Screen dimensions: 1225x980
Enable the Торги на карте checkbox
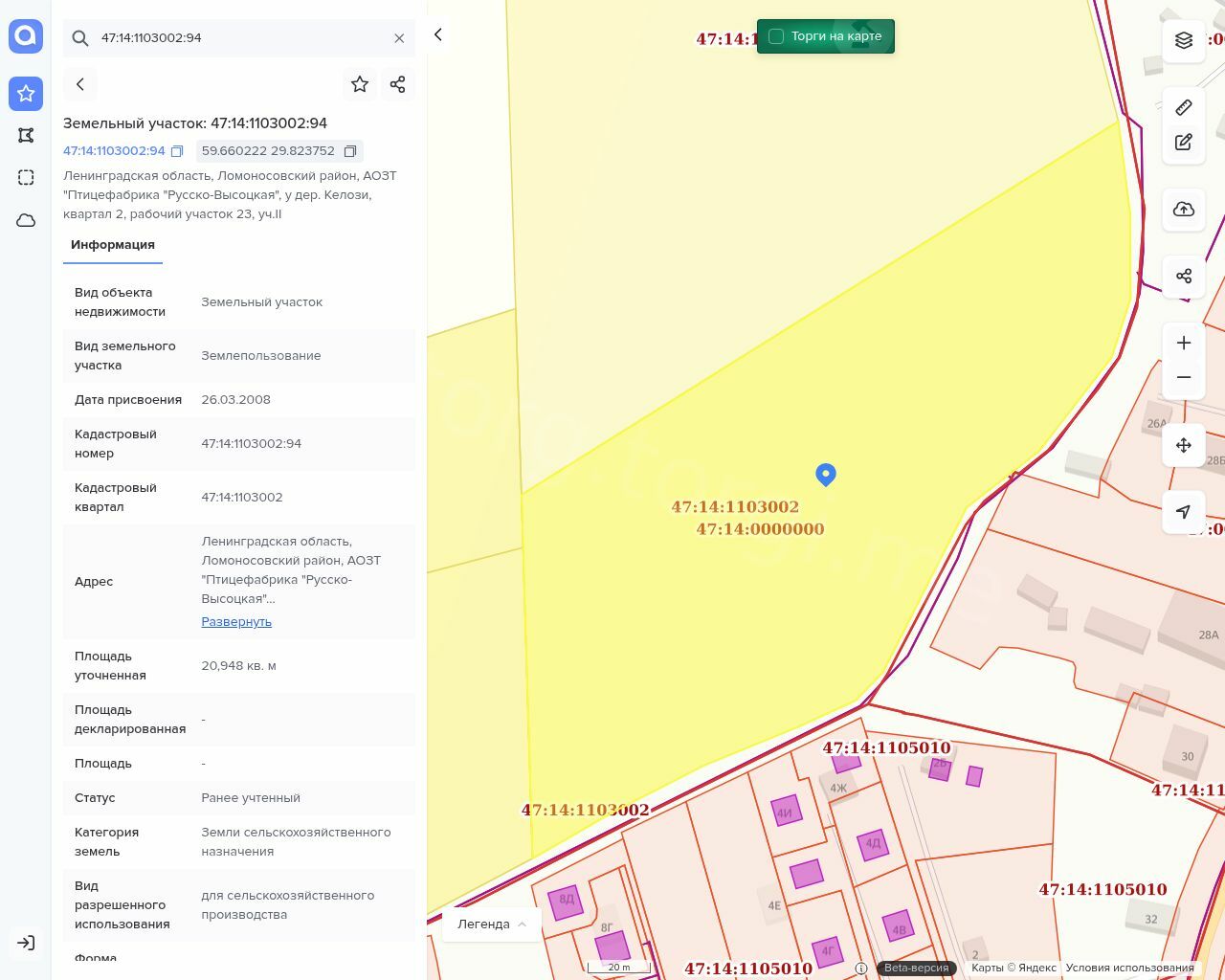(776, 36)
